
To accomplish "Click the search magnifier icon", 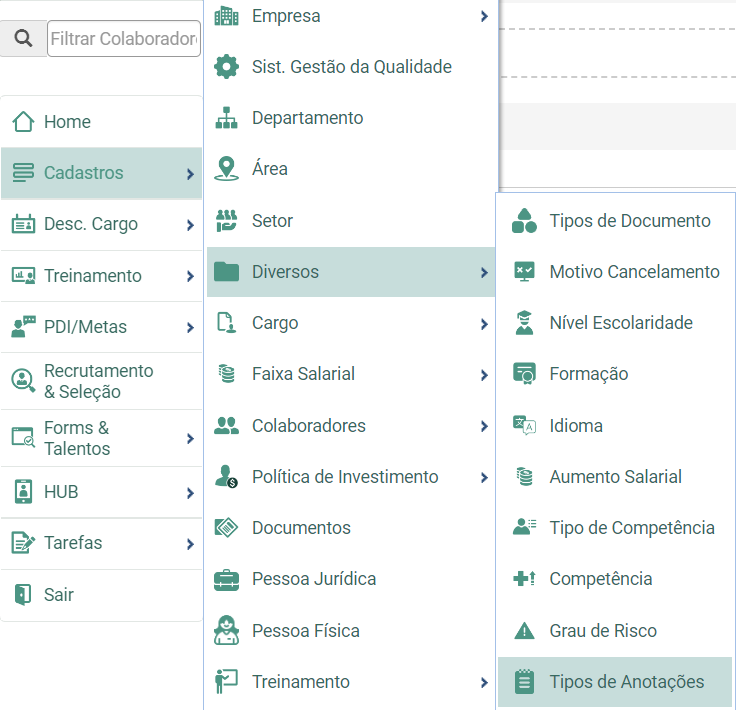I will click(x=23, y=38).
